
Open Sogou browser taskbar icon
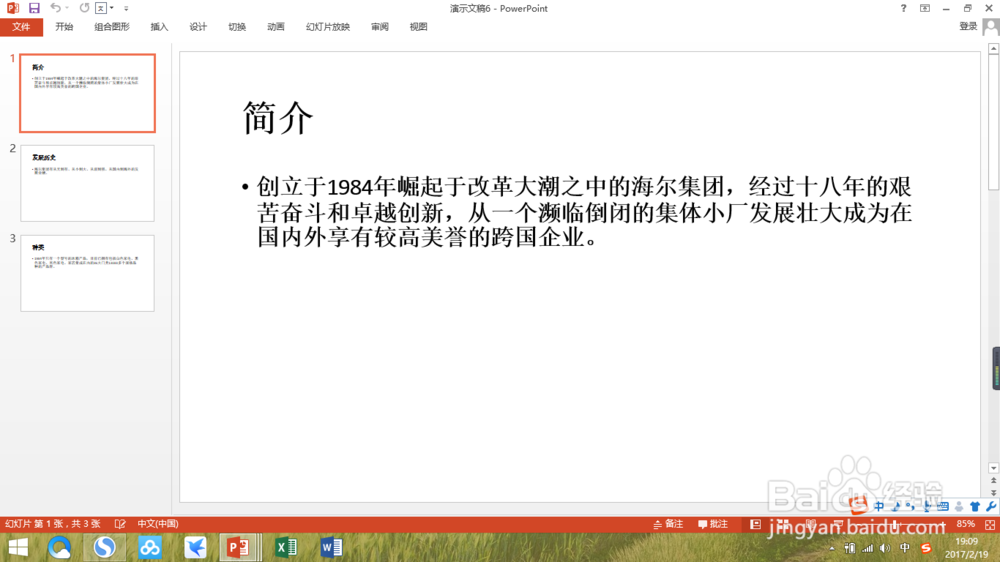click(x=105, y=547)
